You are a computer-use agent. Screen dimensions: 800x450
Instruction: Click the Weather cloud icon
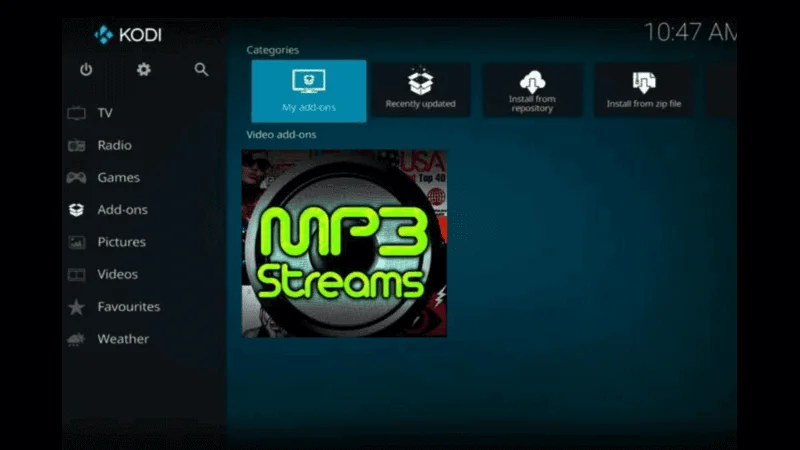(x=77, y=339)
